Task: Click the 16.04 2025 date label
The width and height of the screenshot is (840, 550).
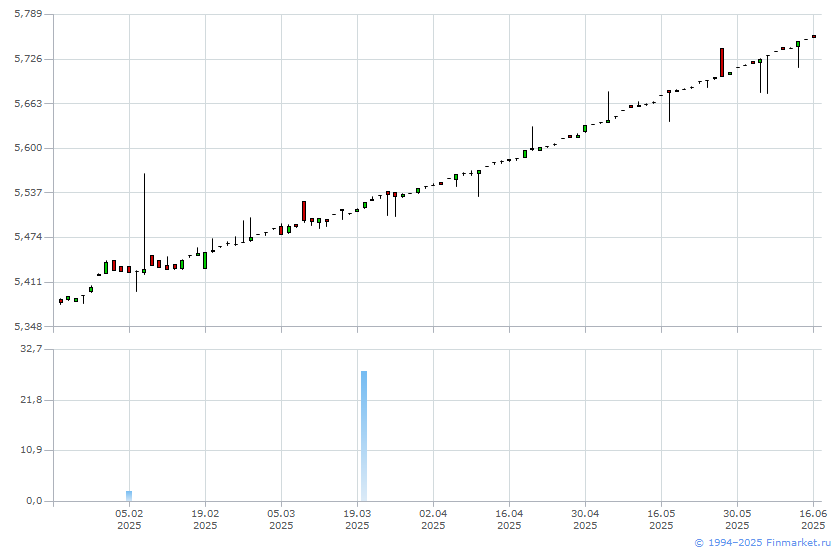Action: point(509,519)
